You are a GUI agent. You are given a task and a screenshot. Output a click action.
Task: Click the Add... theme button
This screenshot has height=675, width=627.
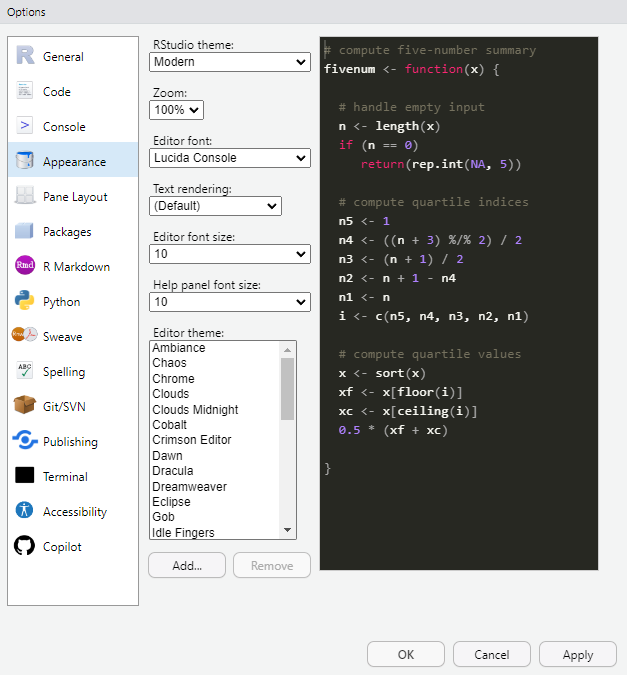tap(187, 565)
